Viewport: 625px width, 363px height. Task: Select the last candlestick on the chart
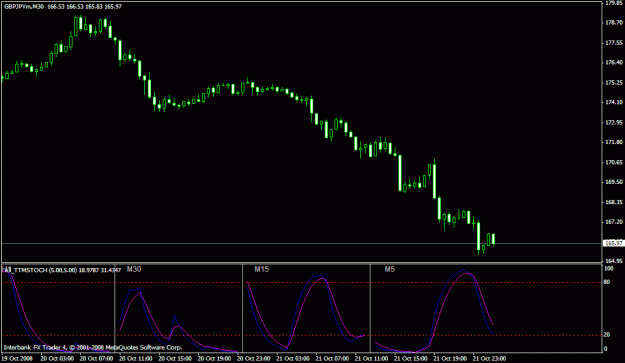[493, 239]
